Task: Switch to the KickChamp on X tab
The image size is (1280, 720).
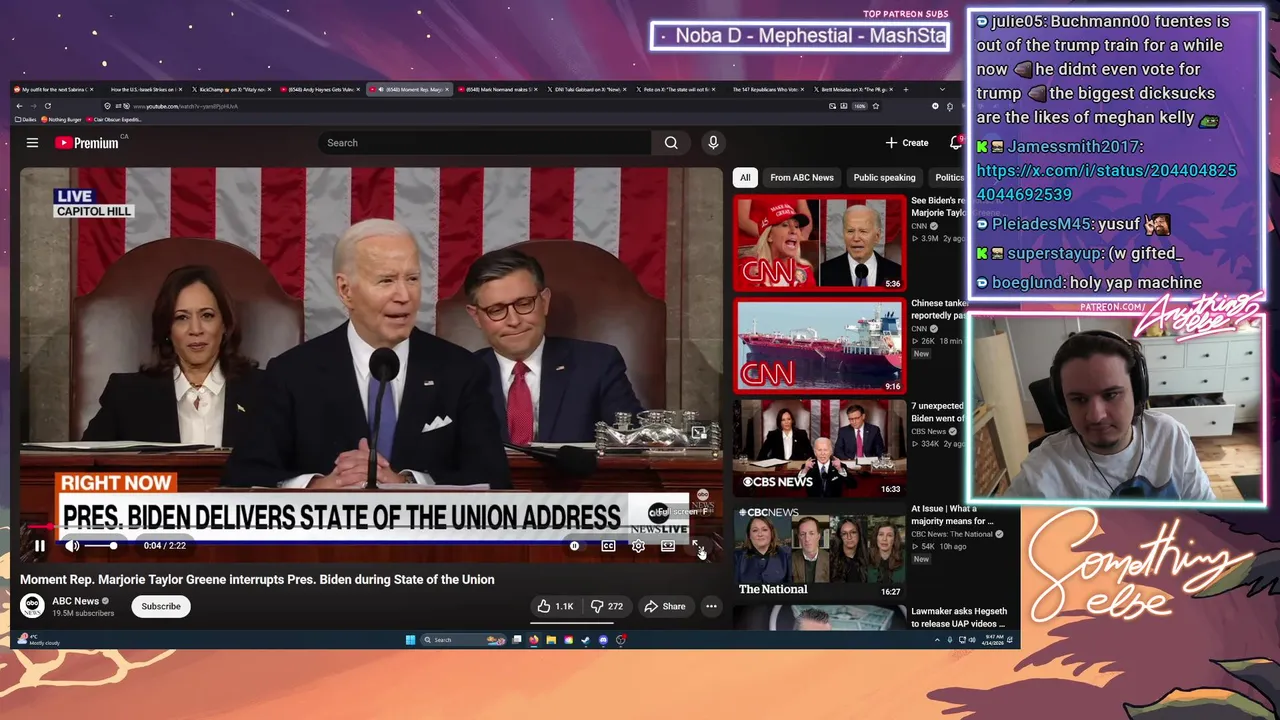Action: coord(234,89)
